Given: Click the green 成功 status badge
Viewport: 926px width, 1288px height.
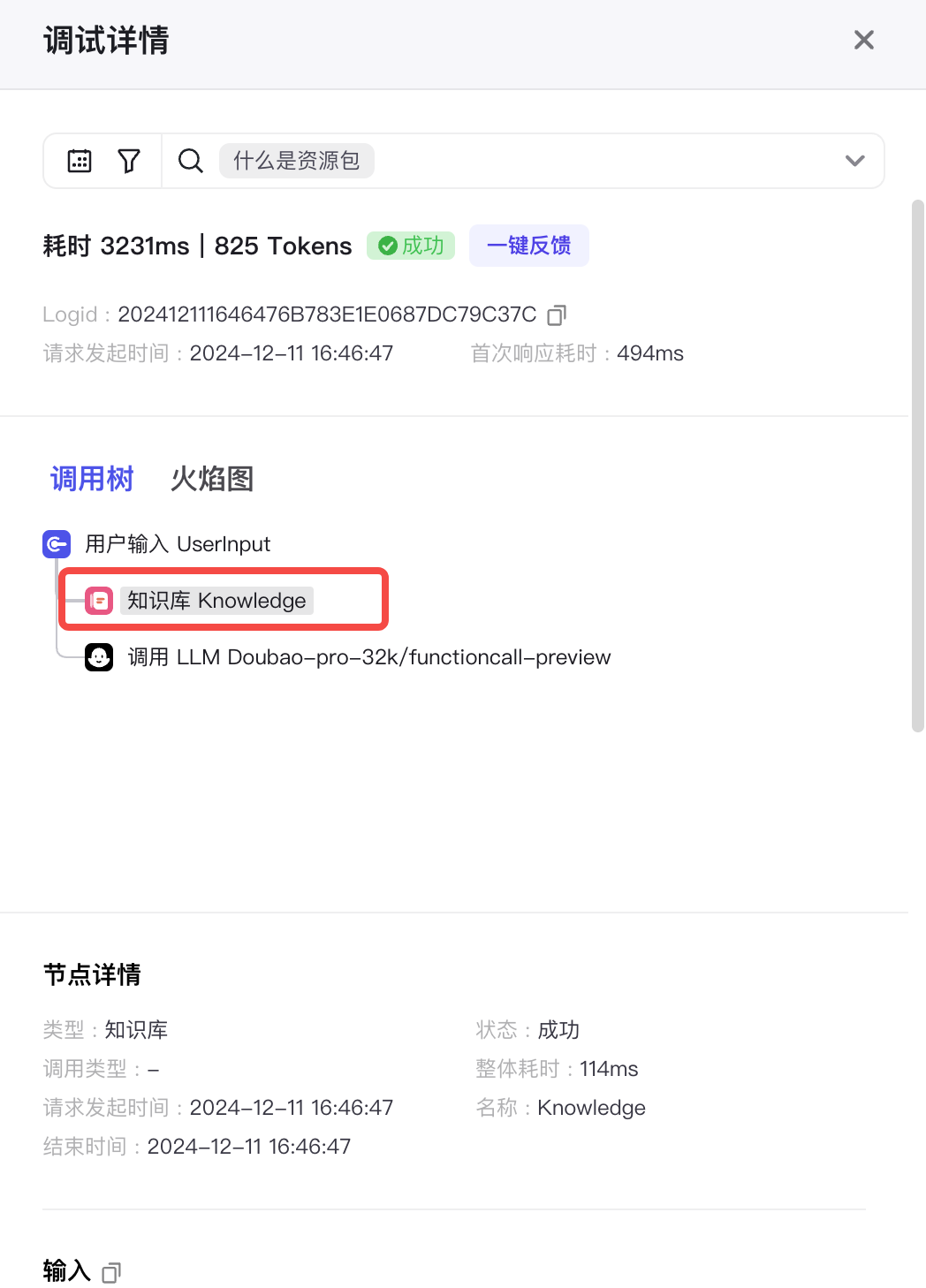Looking at the screenshot, I should (x=411, y=246).
